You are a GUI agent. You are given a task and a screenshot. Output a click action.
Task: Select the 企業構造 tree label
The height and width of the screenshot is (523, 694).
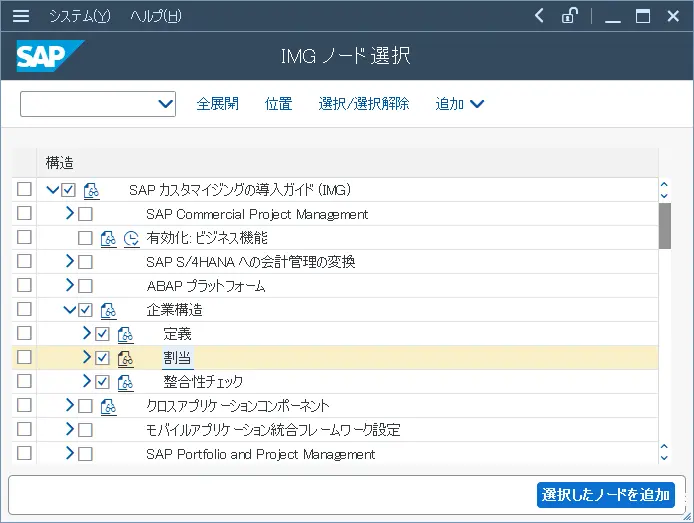(174, 310)
